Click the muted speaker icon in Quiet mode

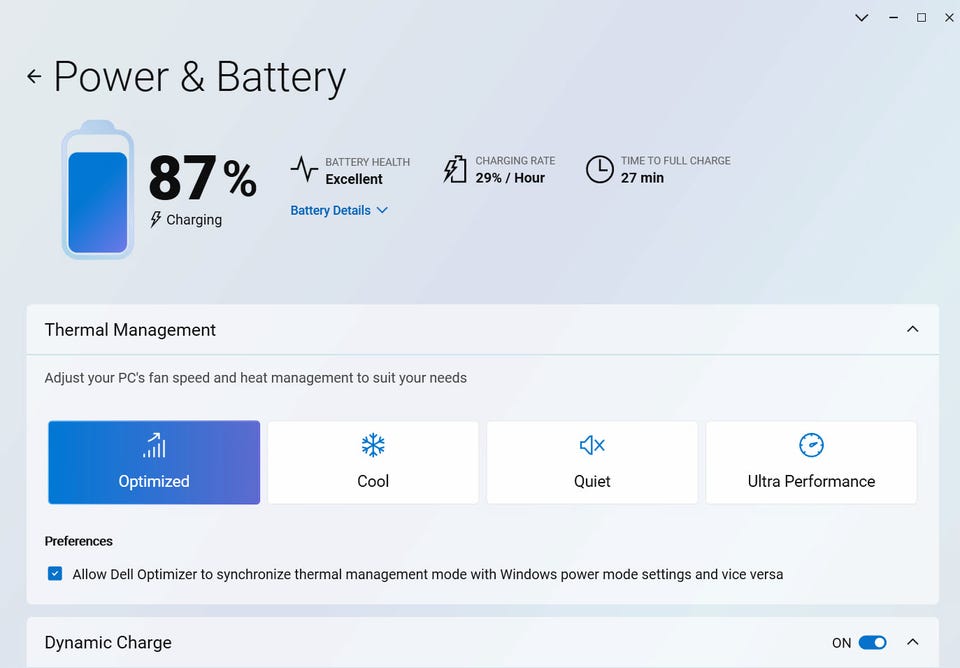(x=592, y=445)
